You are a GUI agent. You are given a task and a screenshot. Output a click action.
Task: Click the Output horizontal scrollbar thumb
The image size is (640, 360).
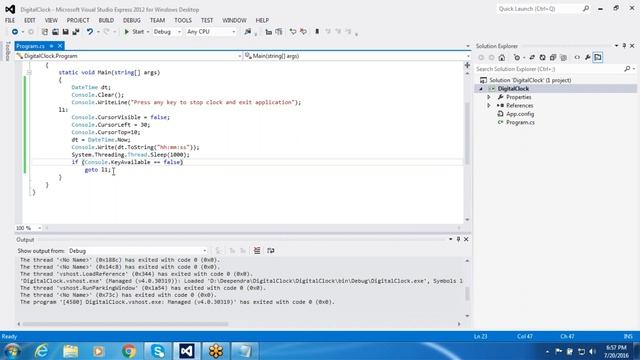pos(125,324)
